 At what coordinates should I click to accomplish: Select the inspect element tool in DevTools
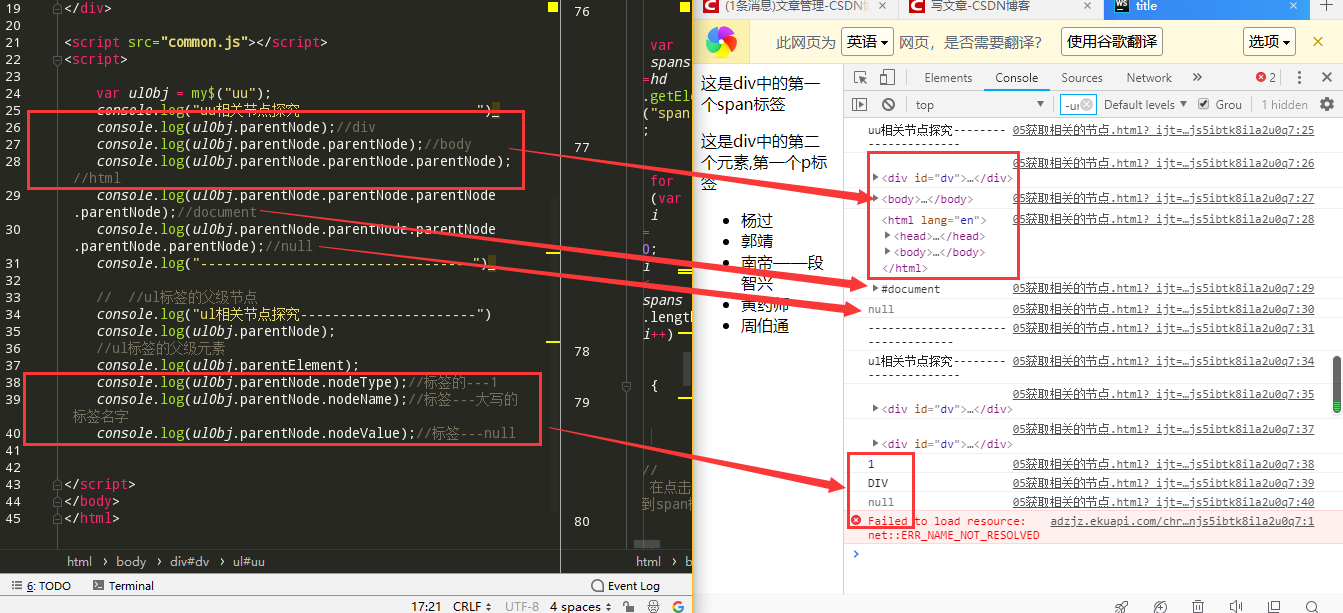[858, 77]
